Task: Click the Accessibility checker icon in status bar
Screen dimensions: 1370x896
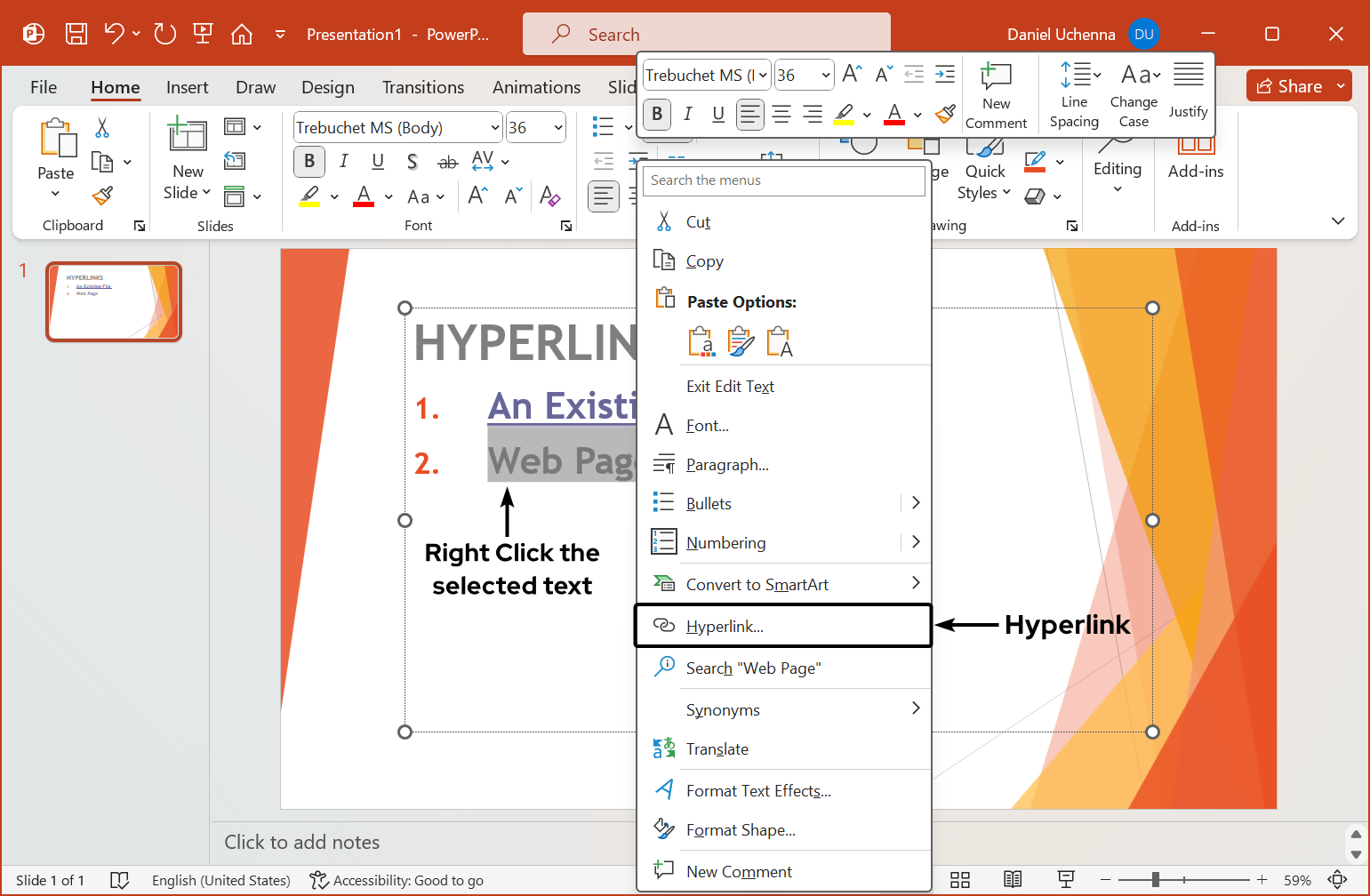Action: (x=317, y=880)
